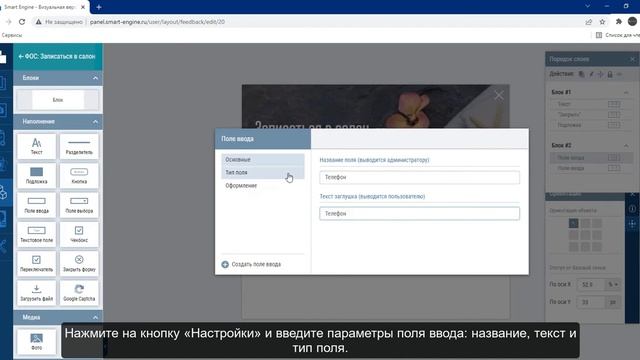Select center object orientation cell
Screen dimensions: 640x360
585,235
